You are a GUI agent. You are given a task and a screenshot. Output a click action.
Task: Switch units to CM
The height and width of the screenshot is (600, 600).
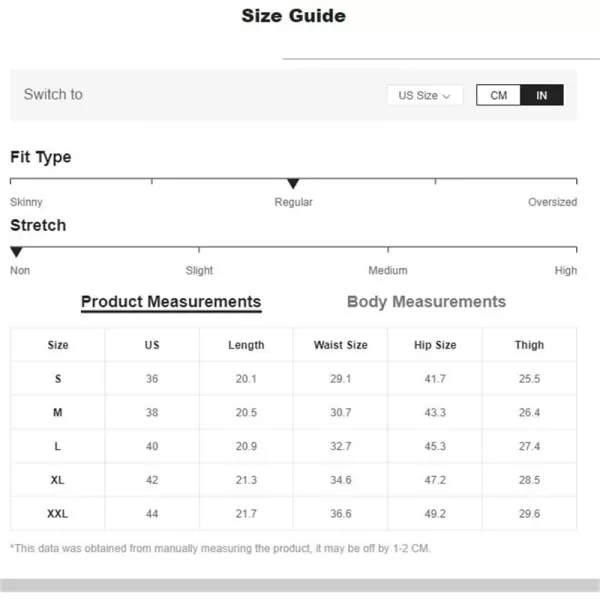pos(498,95)
